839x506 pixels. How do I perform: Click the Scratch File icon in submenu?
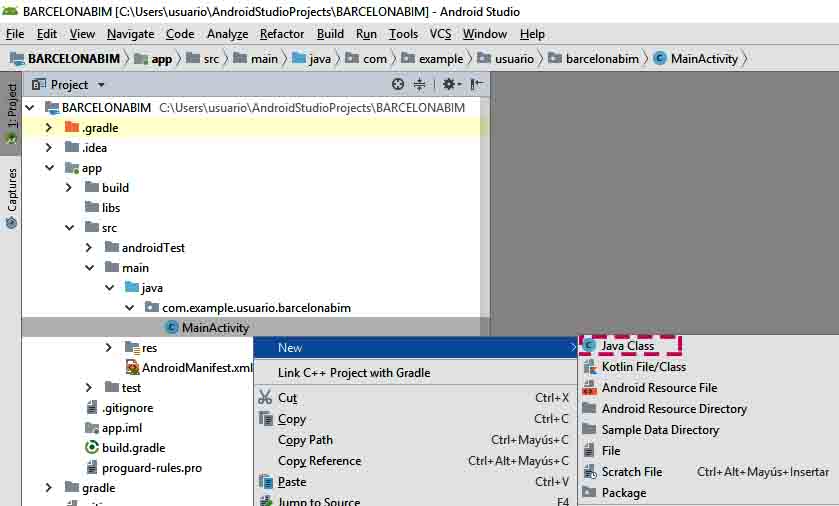coord(590,472)
